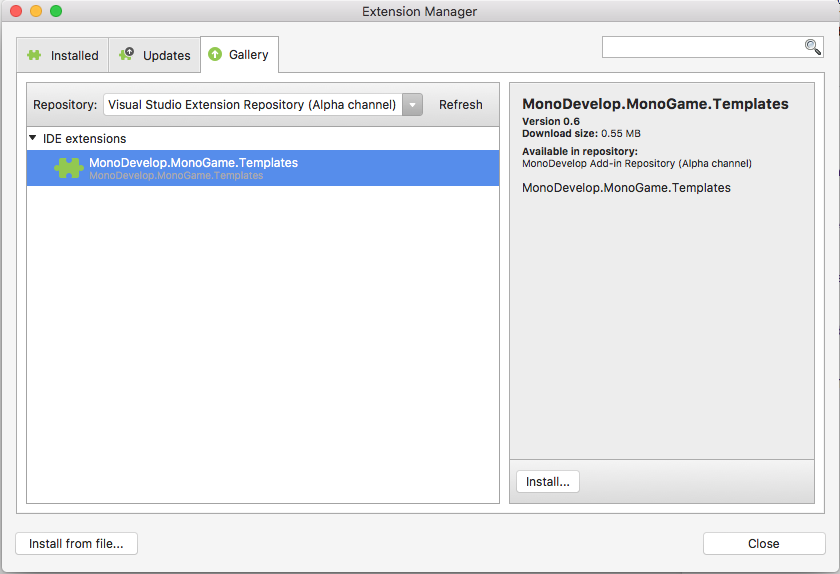Image resolution: width=840 pixels, height=574 pixels.
Task: Click the Repository label
Action: [x=65, y=105]
